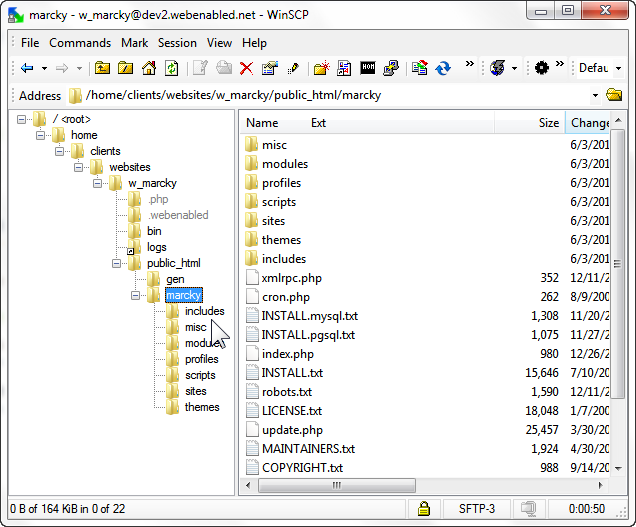Viewport: 636px width, 527px height.
Task: Open the Mark menu
Action: pyautogui.click(x=135, y=43)
